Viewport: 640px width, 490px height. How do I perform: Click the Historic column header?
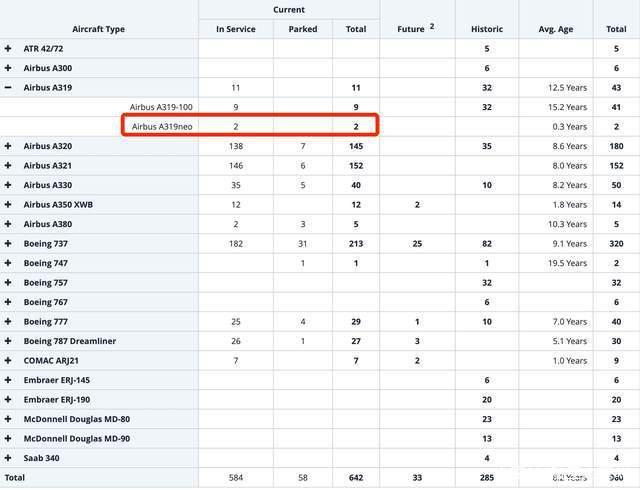point(487,29)
